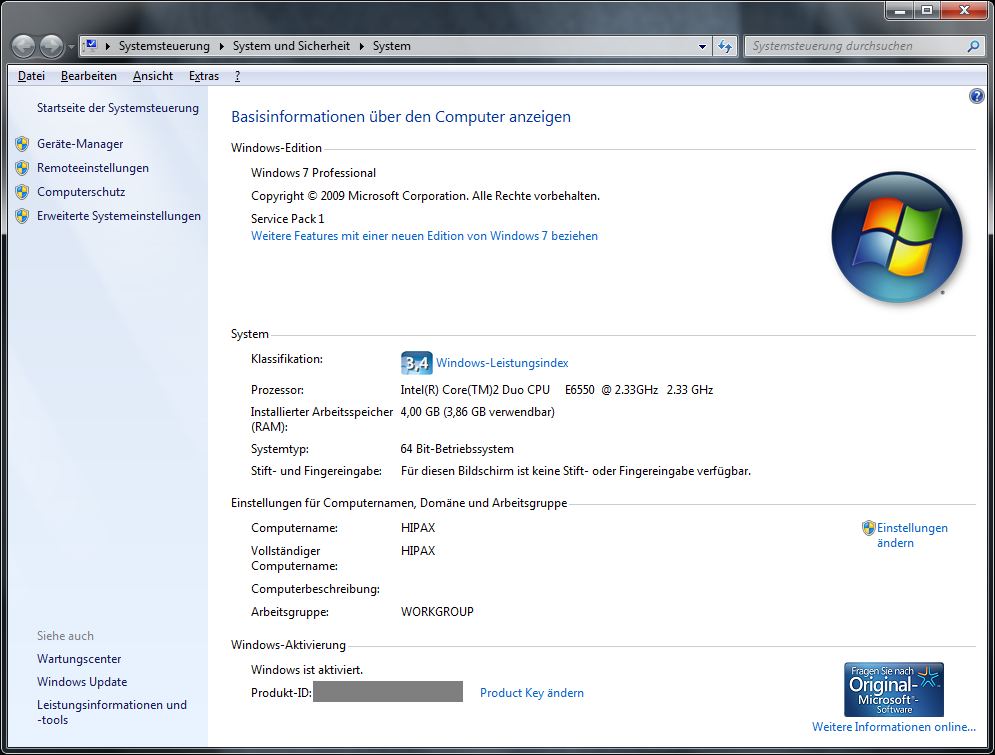
Task: Click the '64 Bit-Betriebssystem' value
Action: [x=457, y=449]
